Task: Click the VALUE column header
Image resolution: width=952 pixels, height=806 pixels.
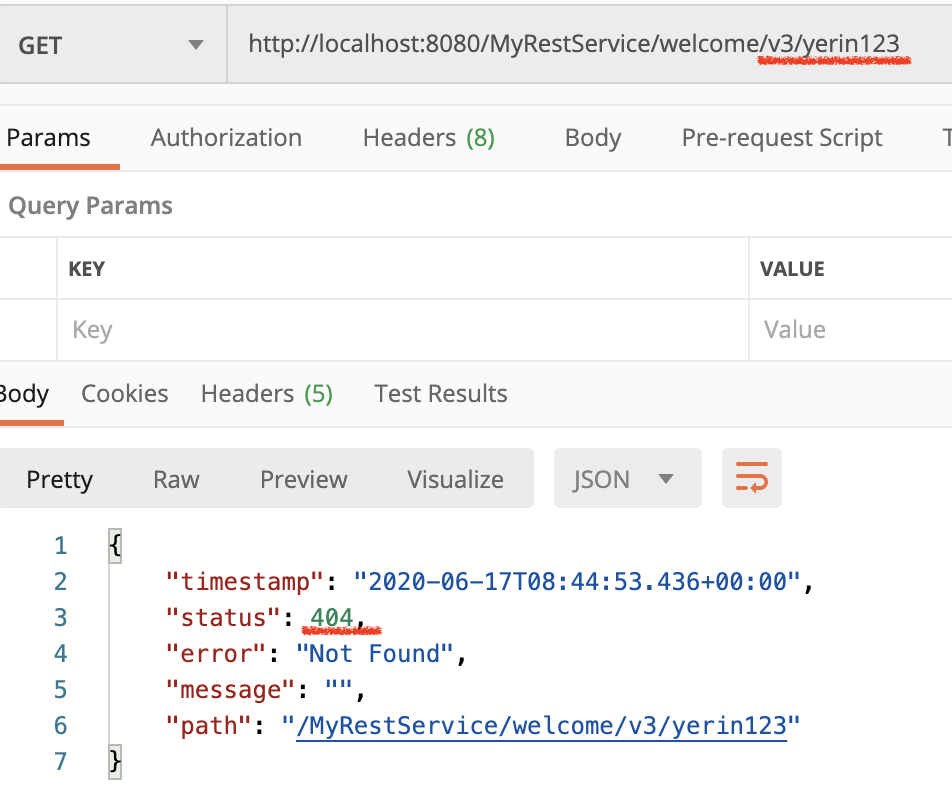Action: (792, 269)
